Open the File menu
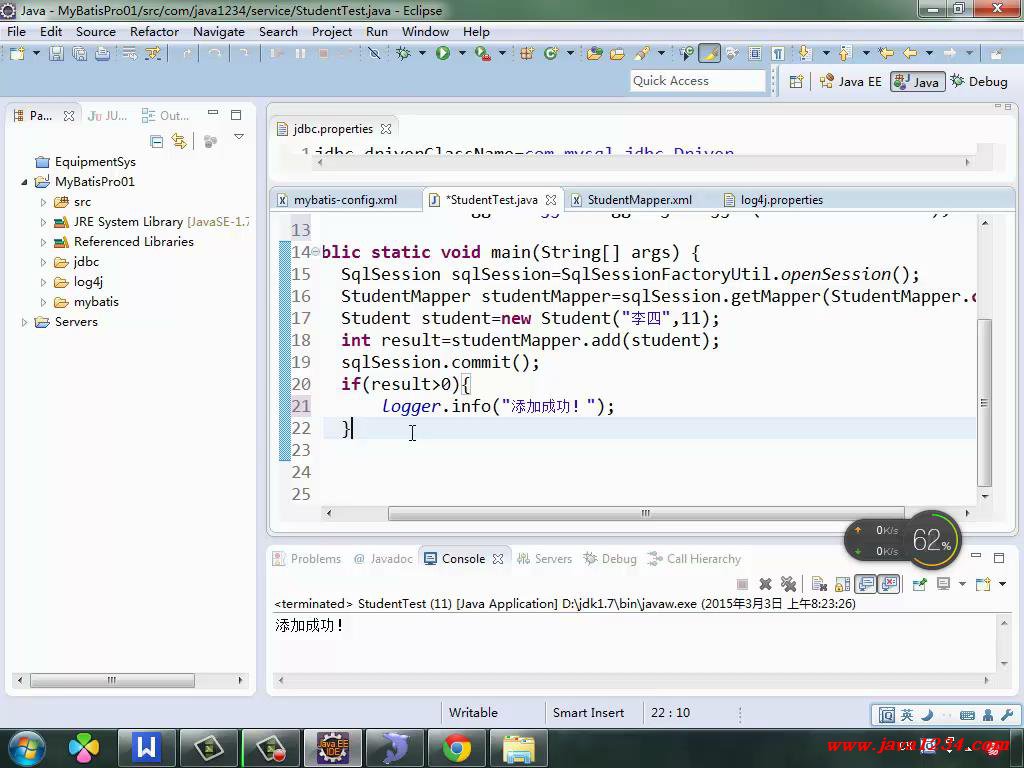 coord(16,31)
